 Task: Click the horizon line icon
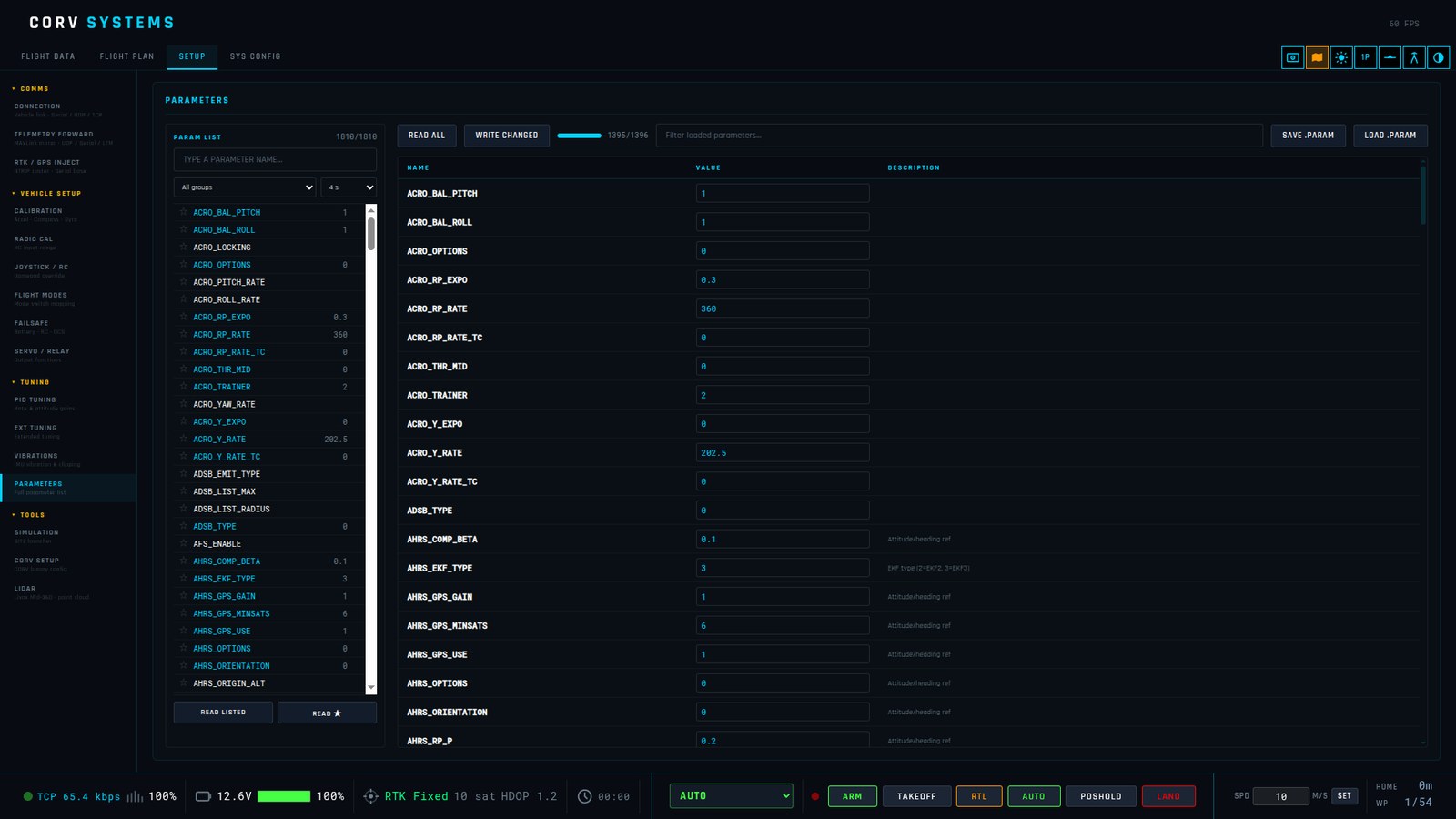1390,57
